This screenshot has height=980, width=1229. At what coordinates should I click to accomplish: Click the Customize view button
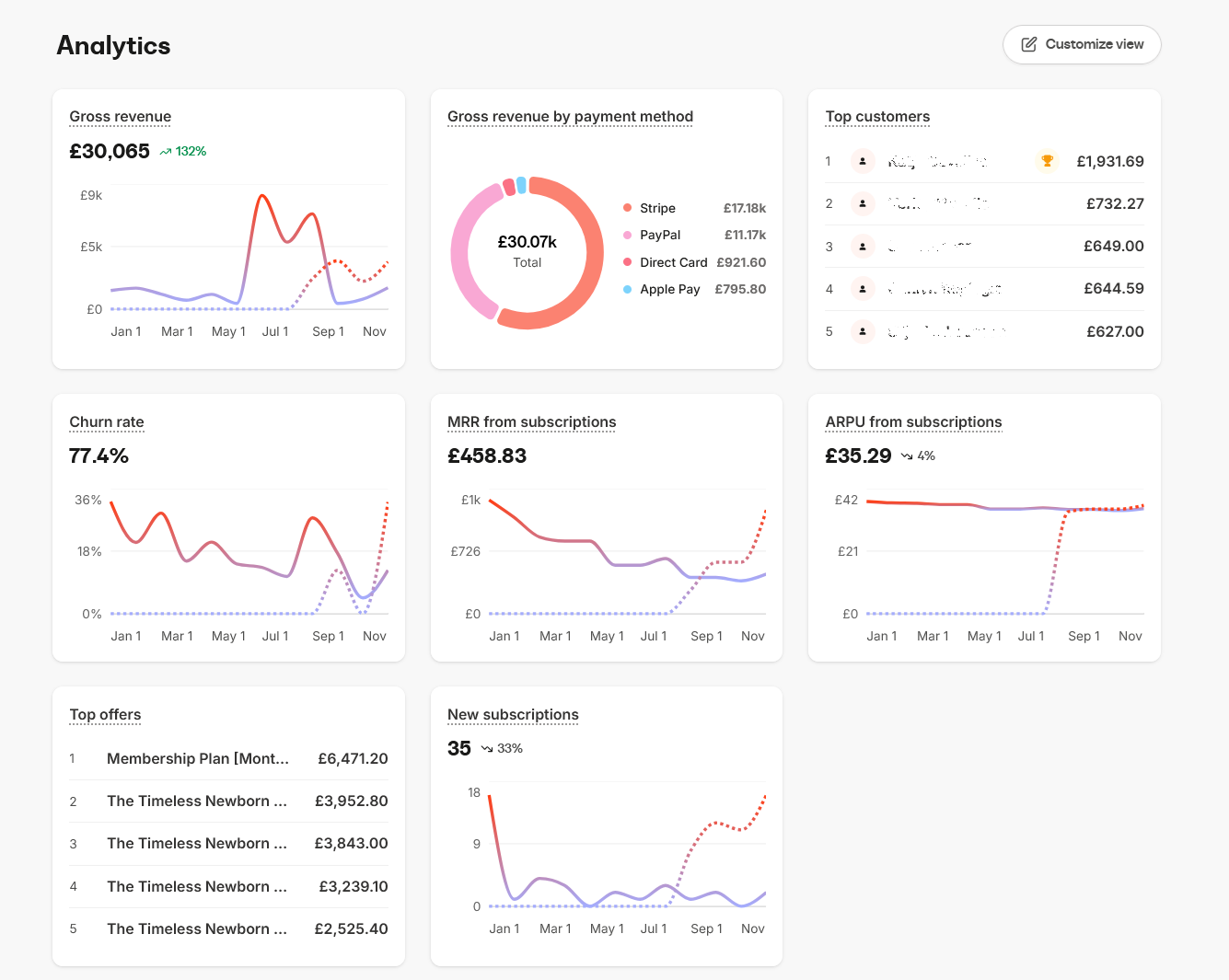click(x=1082, y=44)
